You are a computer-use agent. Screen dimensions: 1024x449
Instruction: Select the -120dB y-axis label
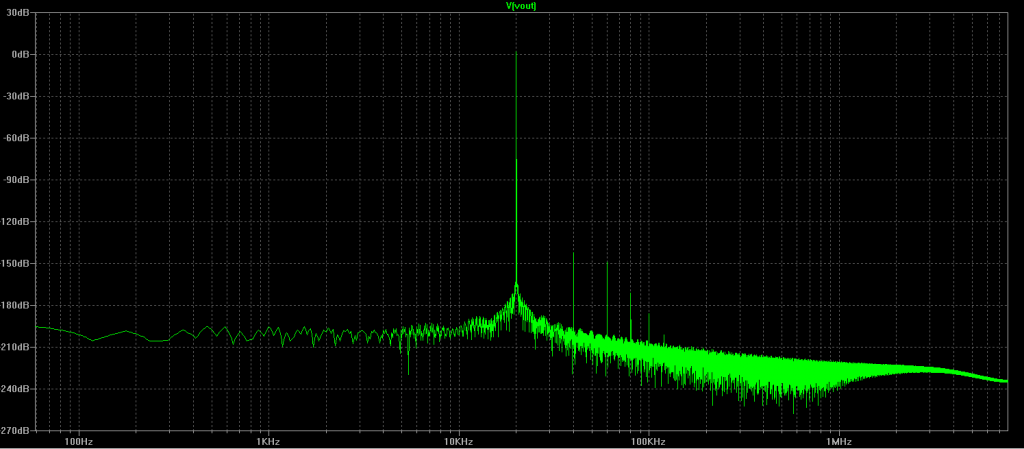17,222
